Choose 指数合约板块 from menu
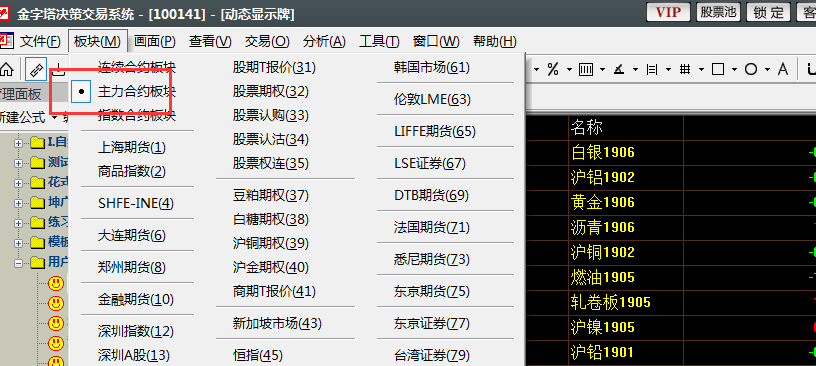 137,116
